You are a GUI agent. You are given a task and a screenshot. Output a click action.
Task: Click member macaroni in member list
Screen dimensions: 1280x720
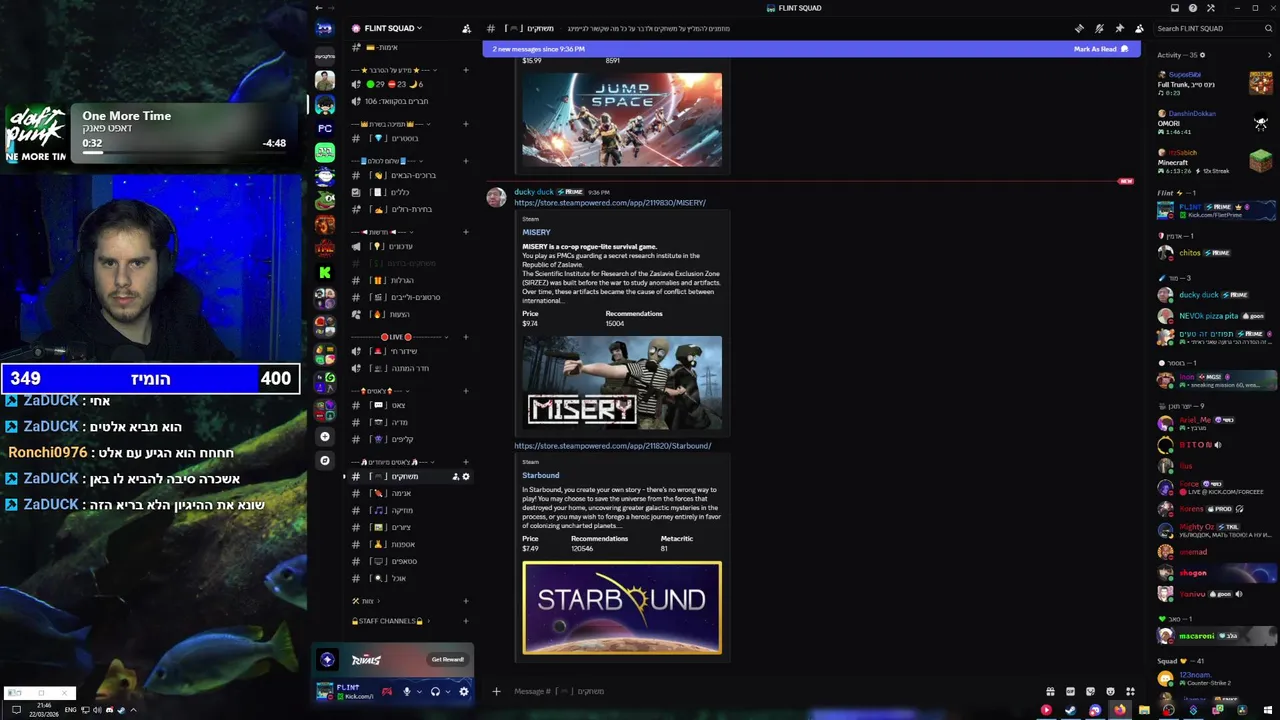tap(1215, 636)
